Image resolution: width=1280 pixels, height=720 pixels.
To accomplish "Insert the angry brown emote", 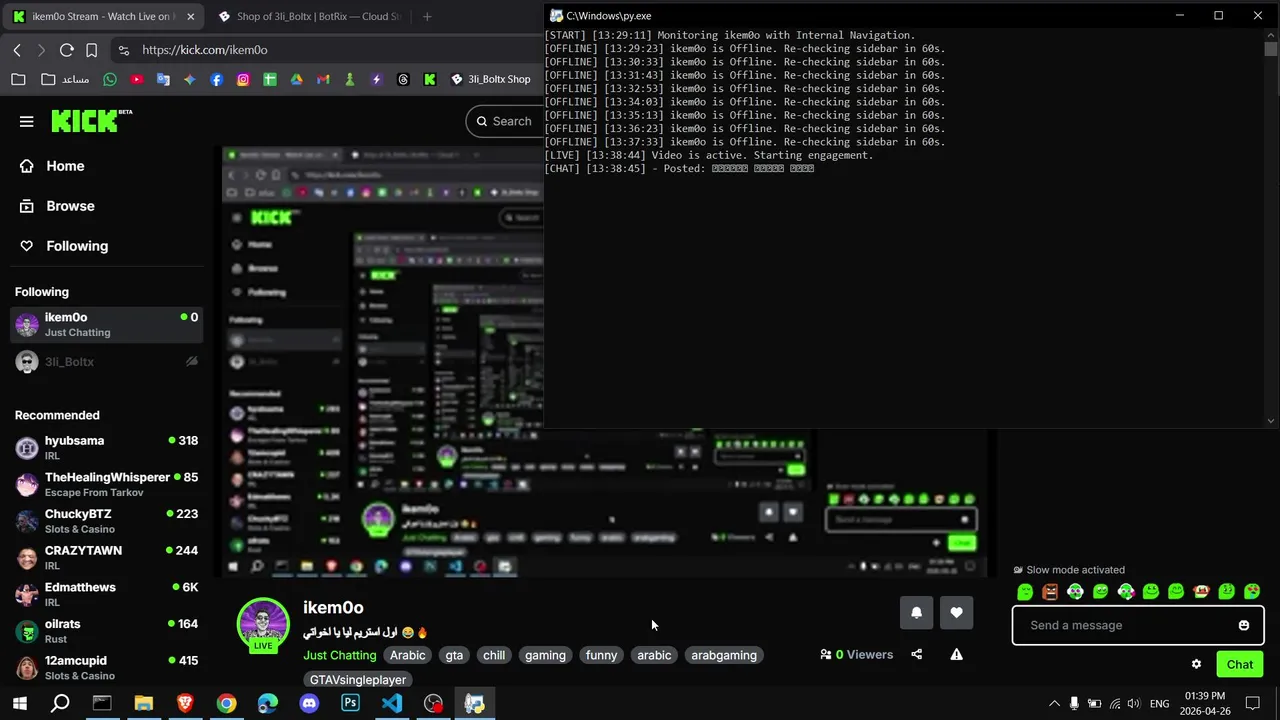I will (1050, 592).
